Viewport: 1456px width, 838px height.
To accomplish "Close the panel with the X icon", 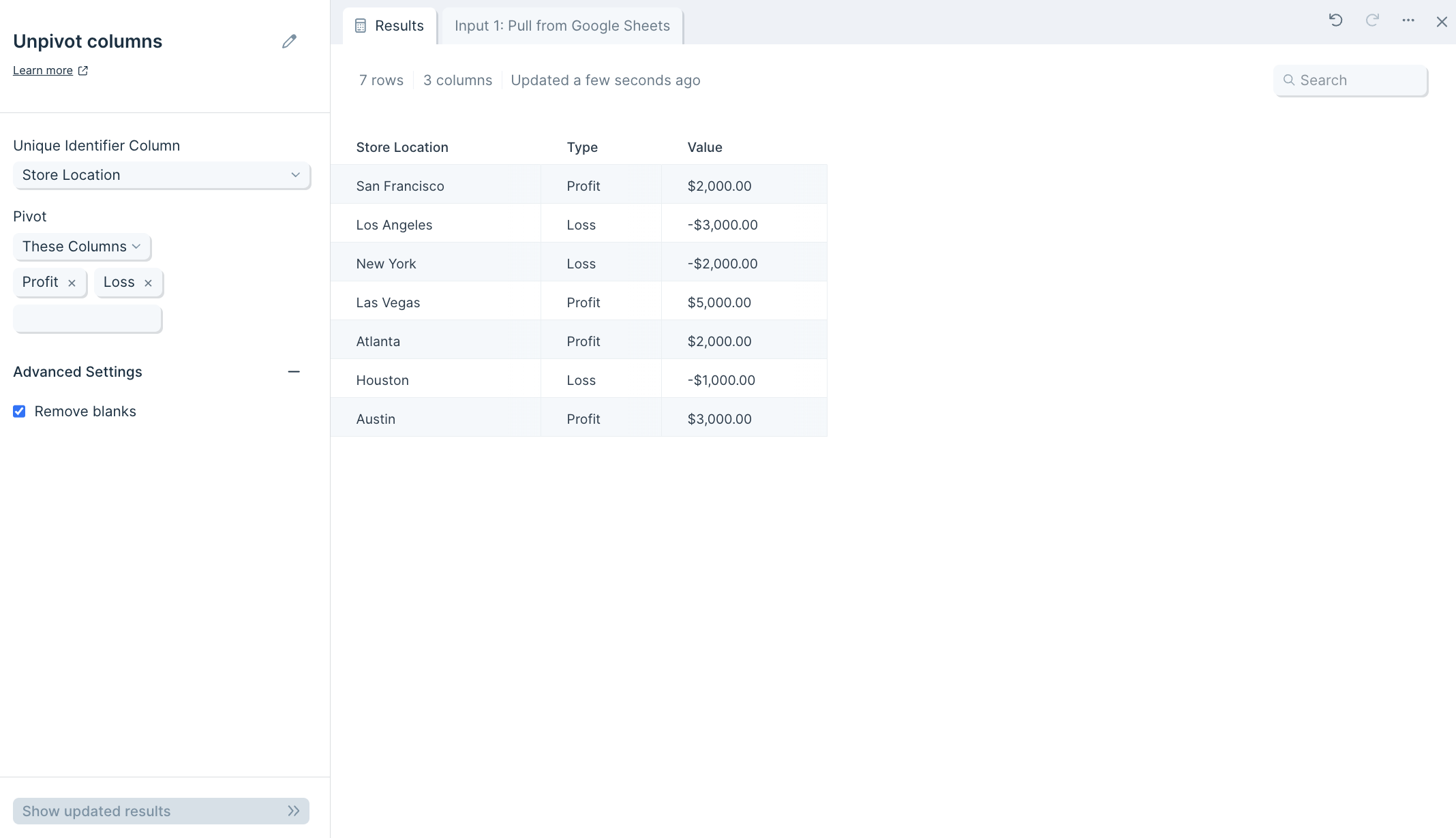I will tap(1442, 22).
